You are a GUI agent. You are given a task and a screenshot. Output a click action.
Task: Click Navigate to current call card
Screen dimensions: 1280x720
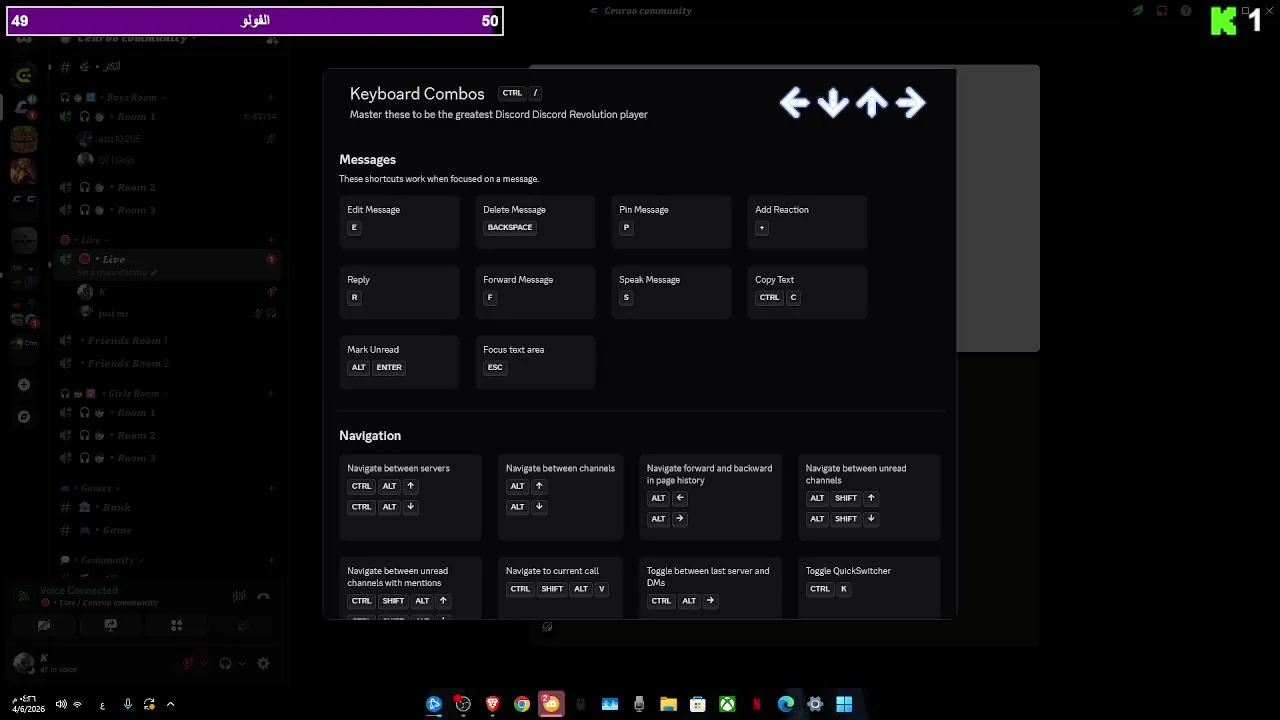[560, 588]
